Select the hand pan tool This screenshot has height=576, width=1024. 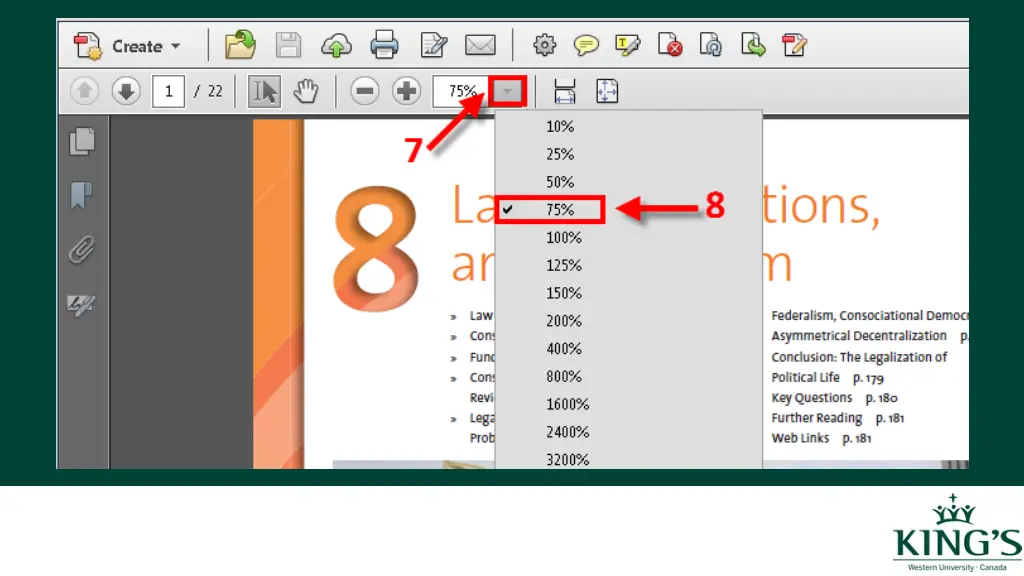coord(305,92)
